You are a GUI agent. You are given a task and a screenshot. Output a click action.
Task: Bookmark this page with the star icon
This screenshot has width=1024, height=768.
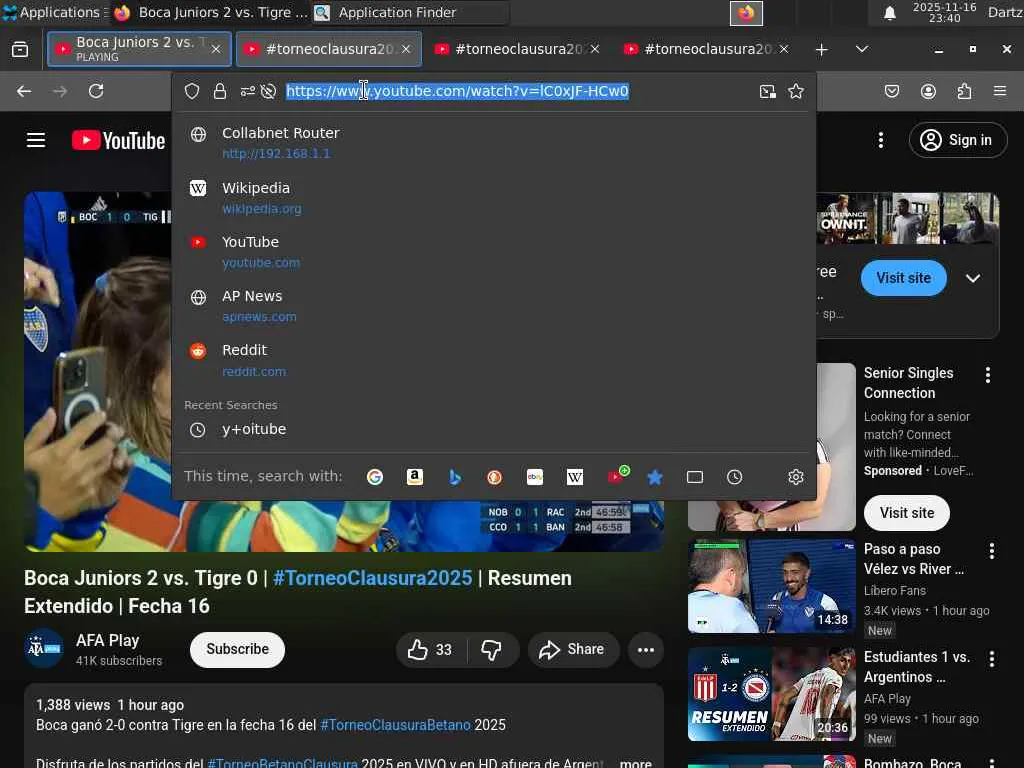[x=795, y=91]
